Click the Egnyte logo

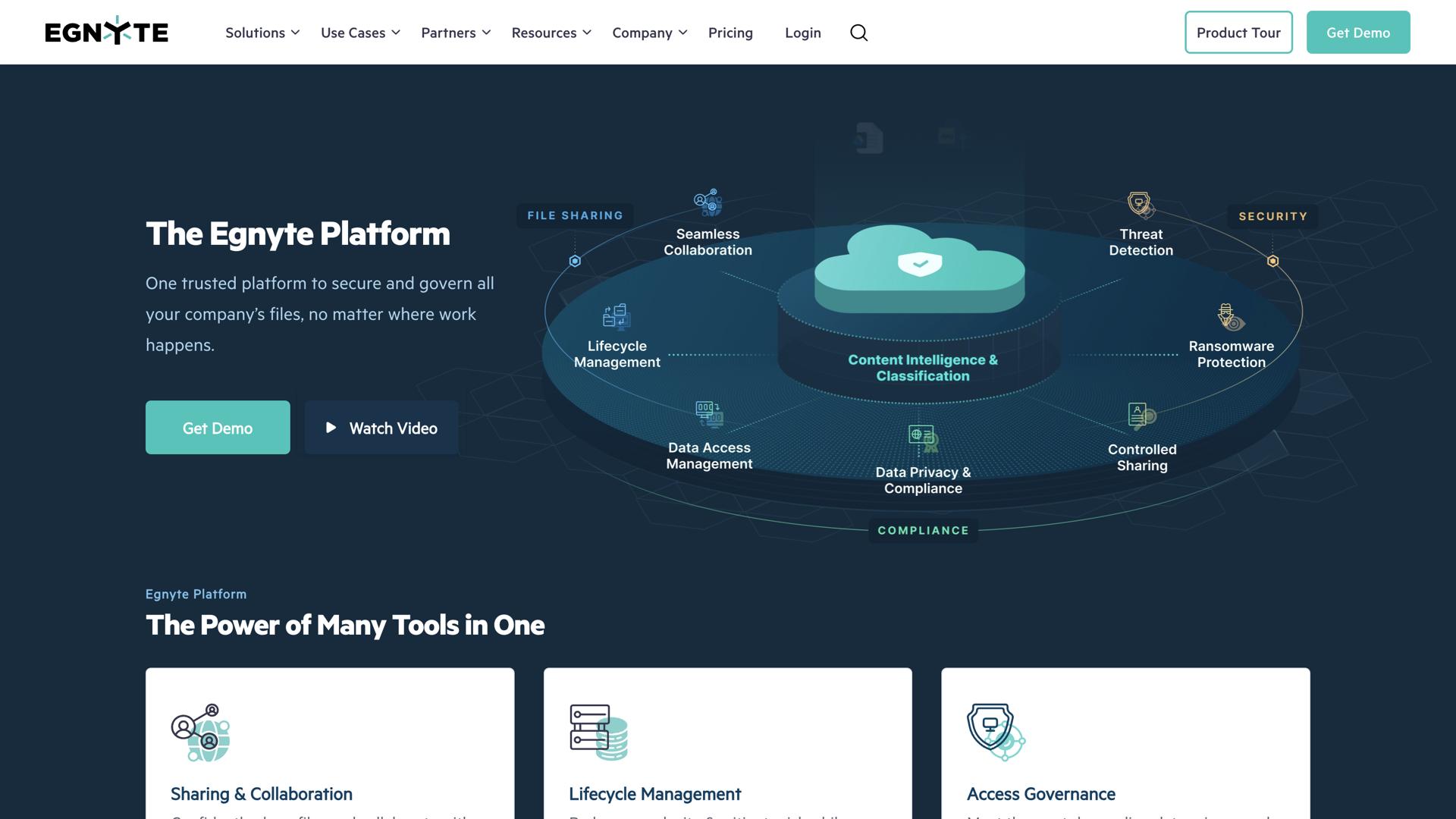106,30
